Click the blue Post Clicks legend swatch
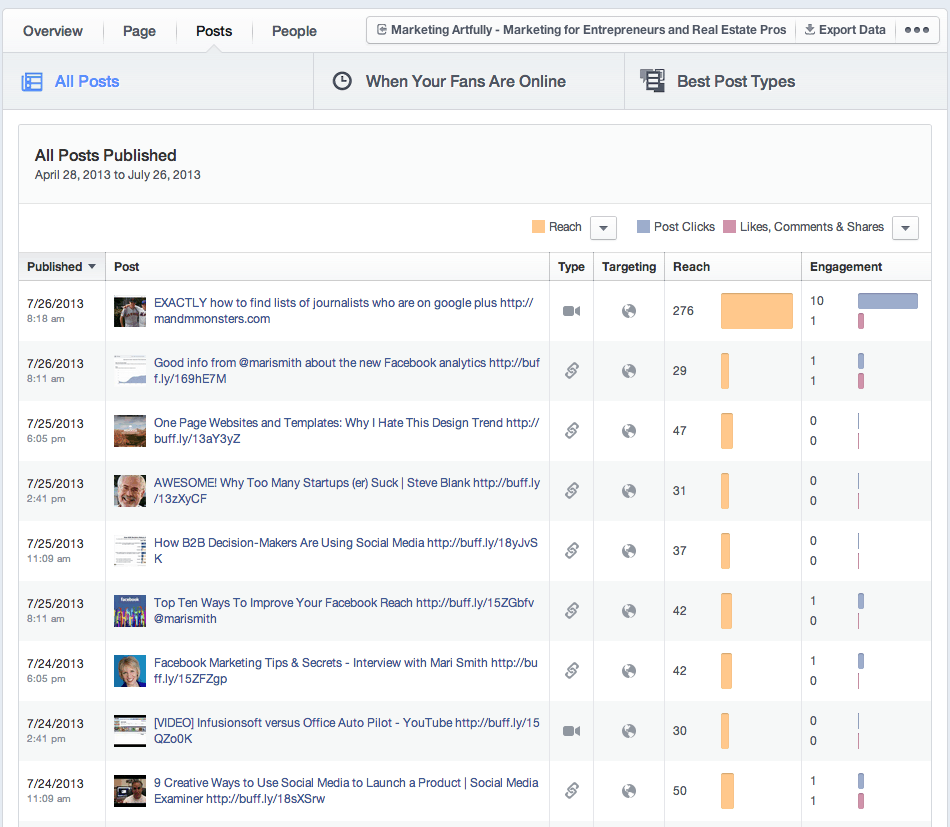Image resolution: width=950 pixels, height=827 pixels. click(643, 227)
